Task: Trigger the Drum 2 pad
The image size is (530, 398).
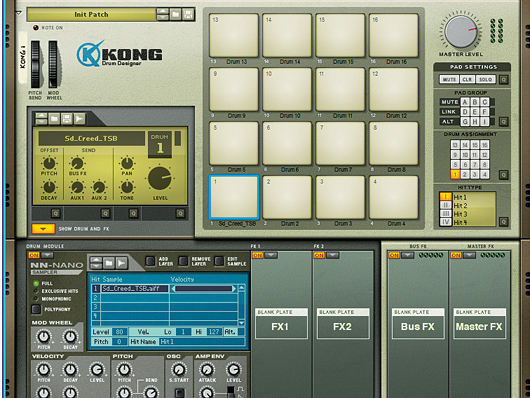Action: (x=287, y=197)
